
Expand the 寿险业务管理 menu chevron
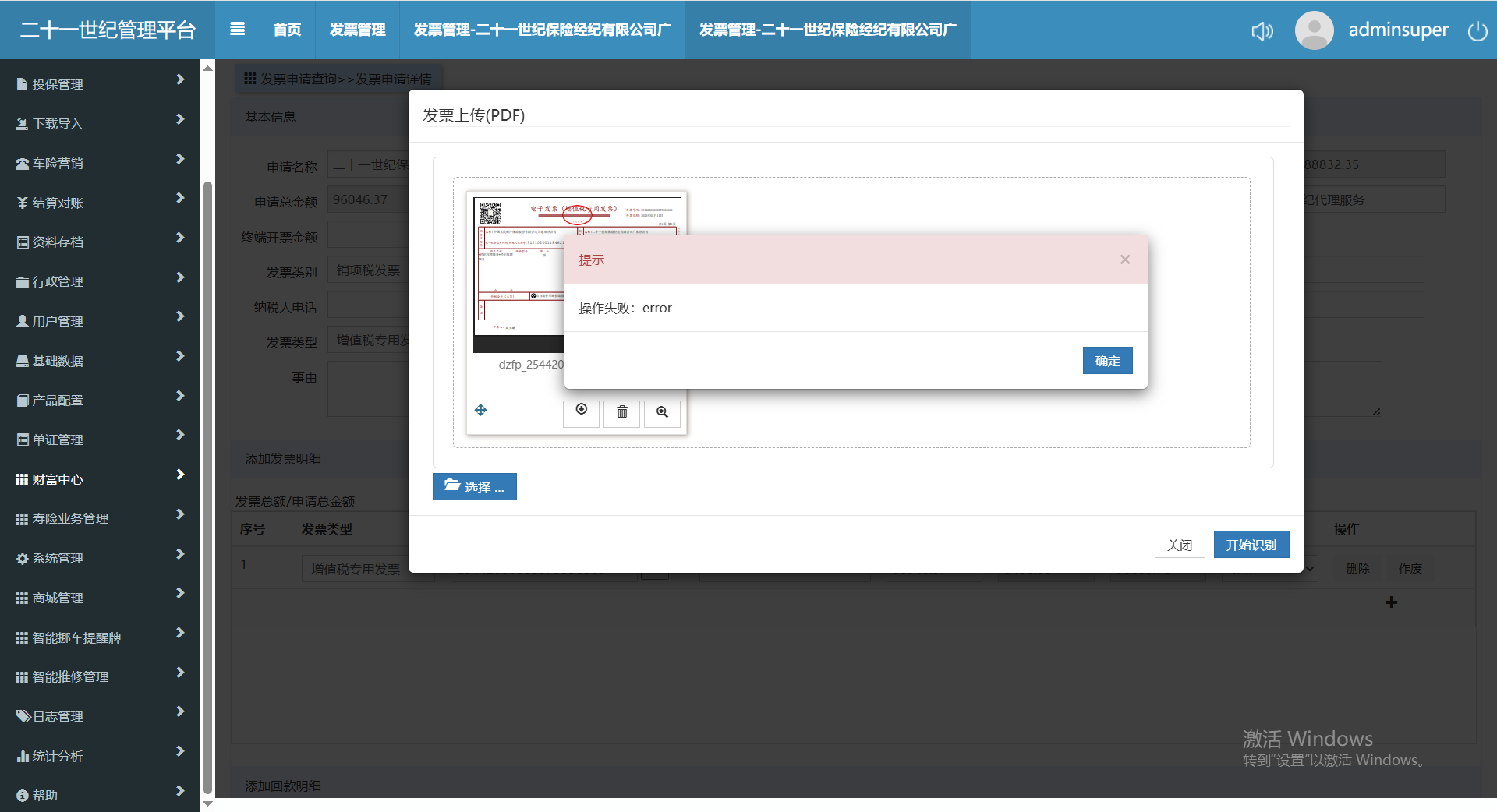pyautogui.click(x=180, y=514)
